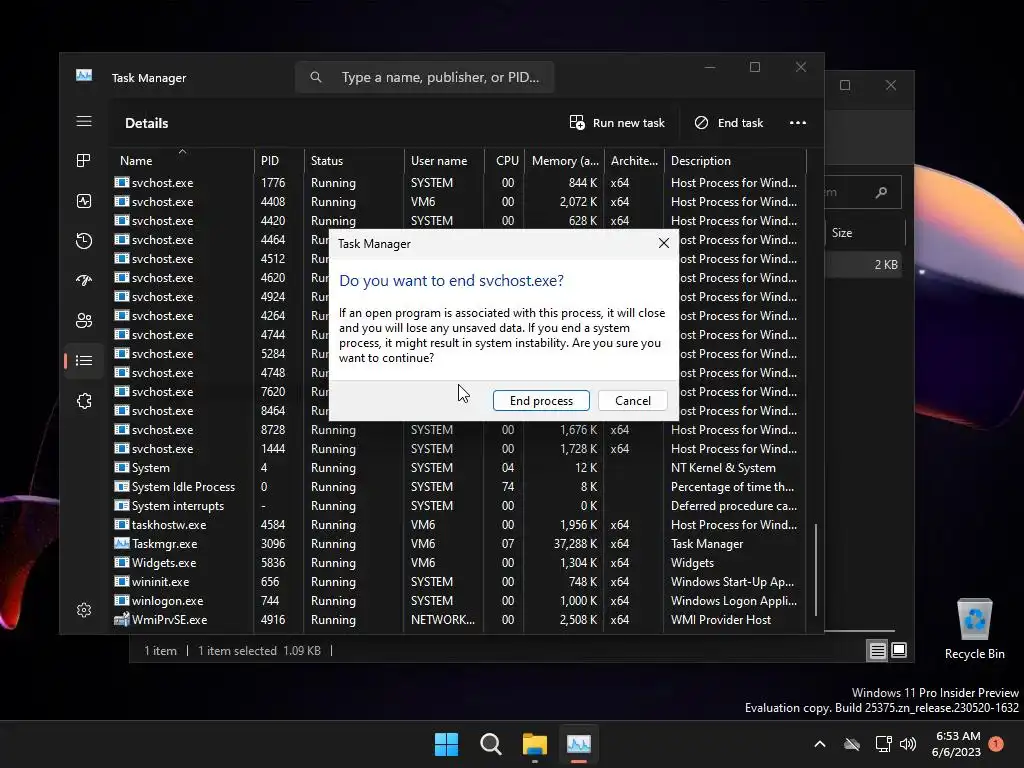
Task: Select svchost.exe row with PID 1444
Action: click(x=459, y=449)
